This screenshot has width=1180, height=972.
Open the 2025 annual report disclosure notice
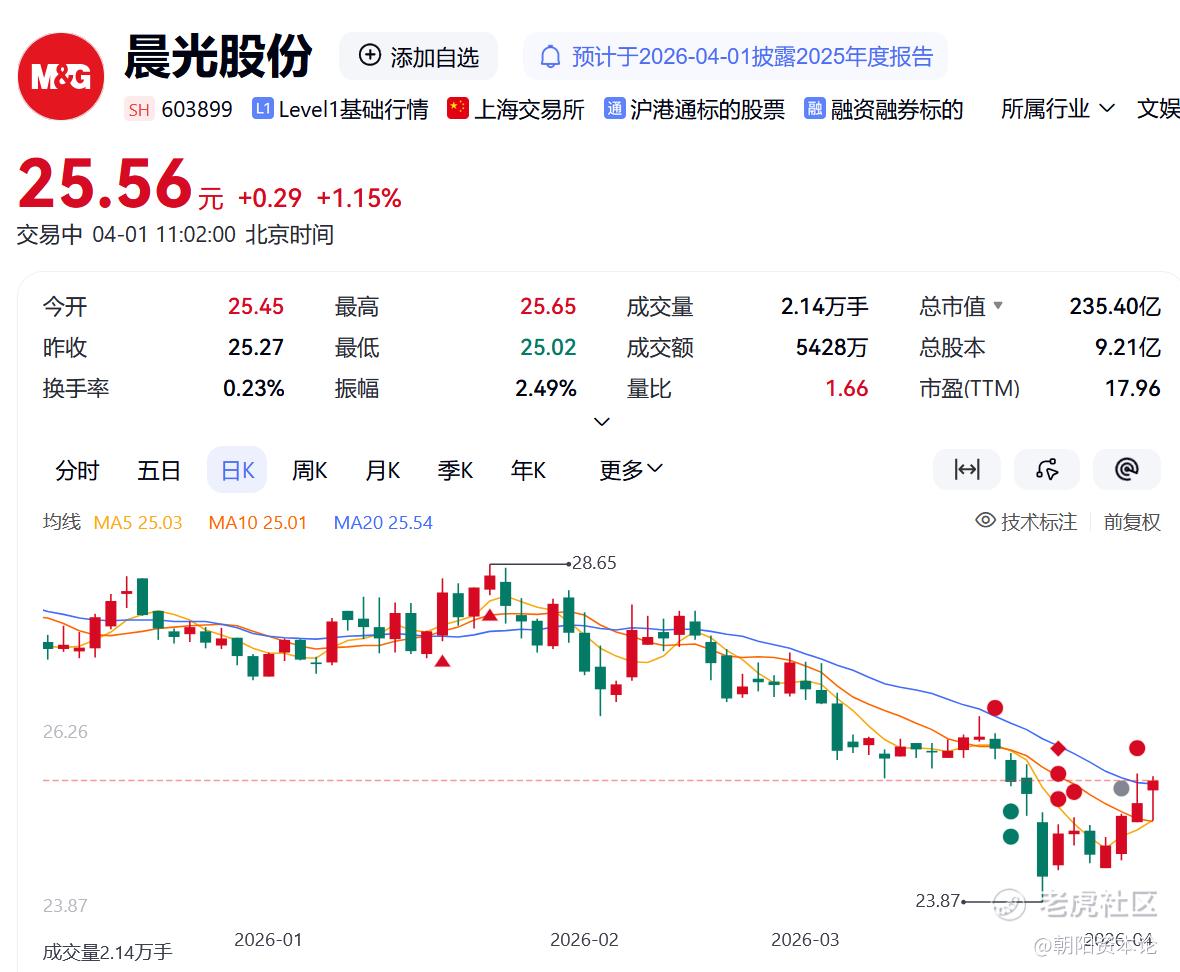pyautogui.click(x=735, y=56)
